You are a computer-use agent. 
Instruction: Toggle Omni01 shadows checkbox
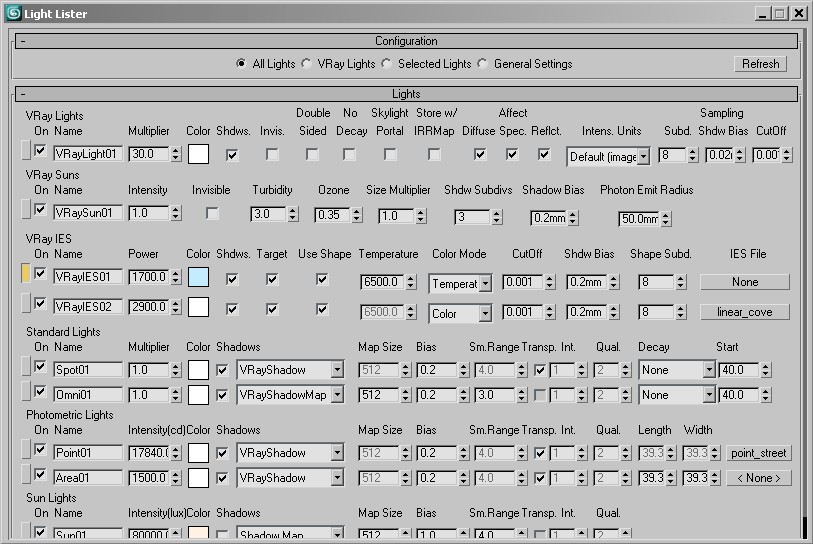222,395
